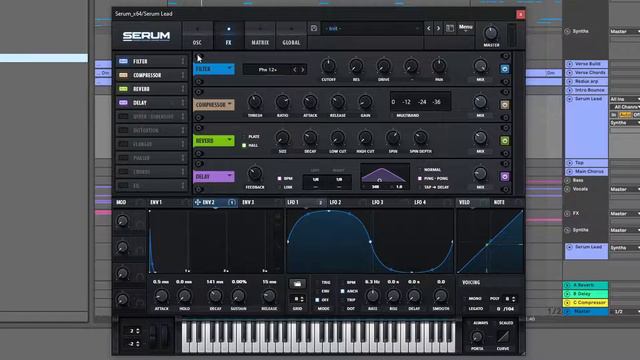Toggle delay LINK checkbox

click(x=280, y=187)
